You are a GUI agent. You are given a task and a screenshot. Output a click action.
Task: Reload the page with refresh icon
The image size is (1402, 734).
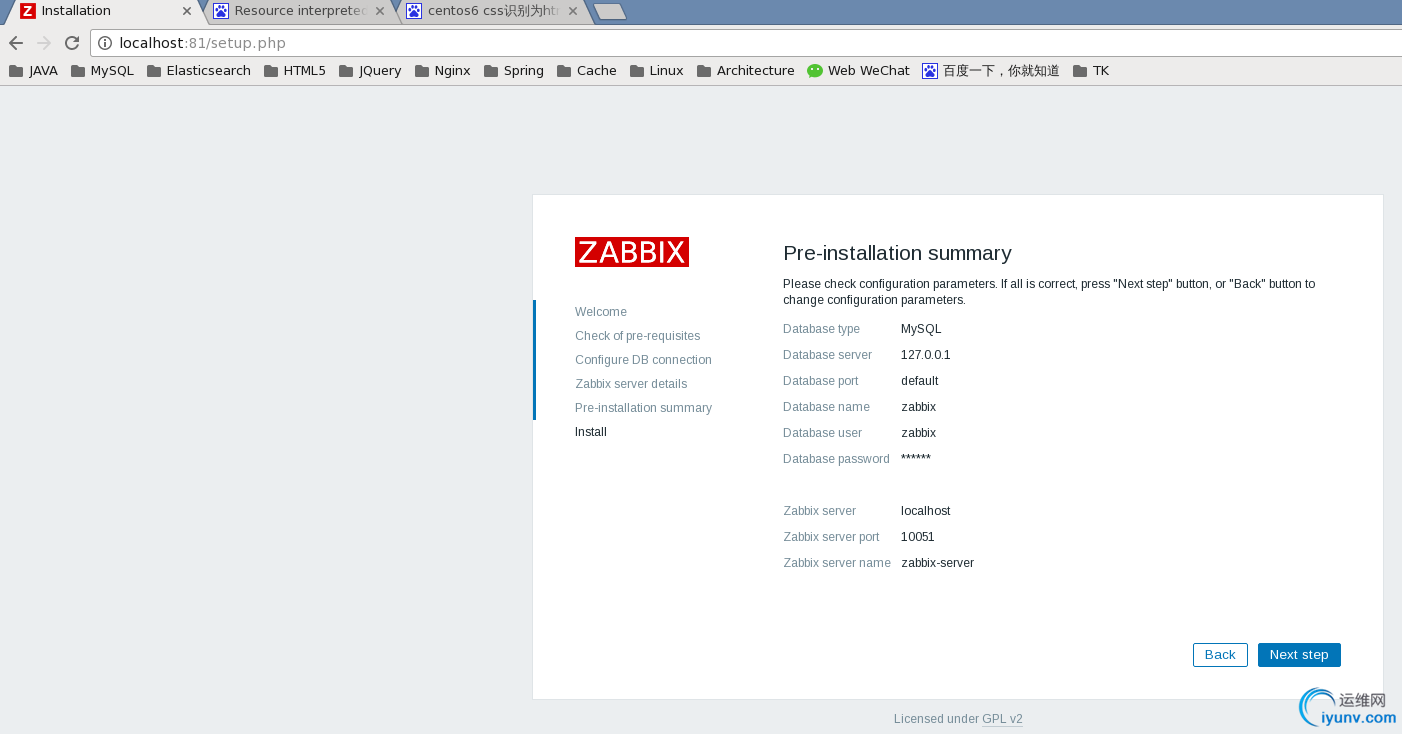point(72,43)
